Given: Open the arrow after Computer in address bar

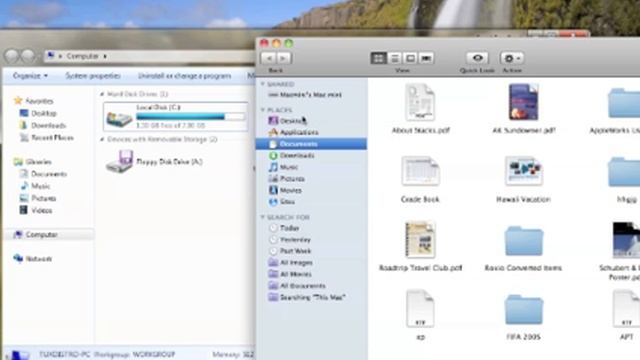Looking at the screenshot, I should (105, 56).
